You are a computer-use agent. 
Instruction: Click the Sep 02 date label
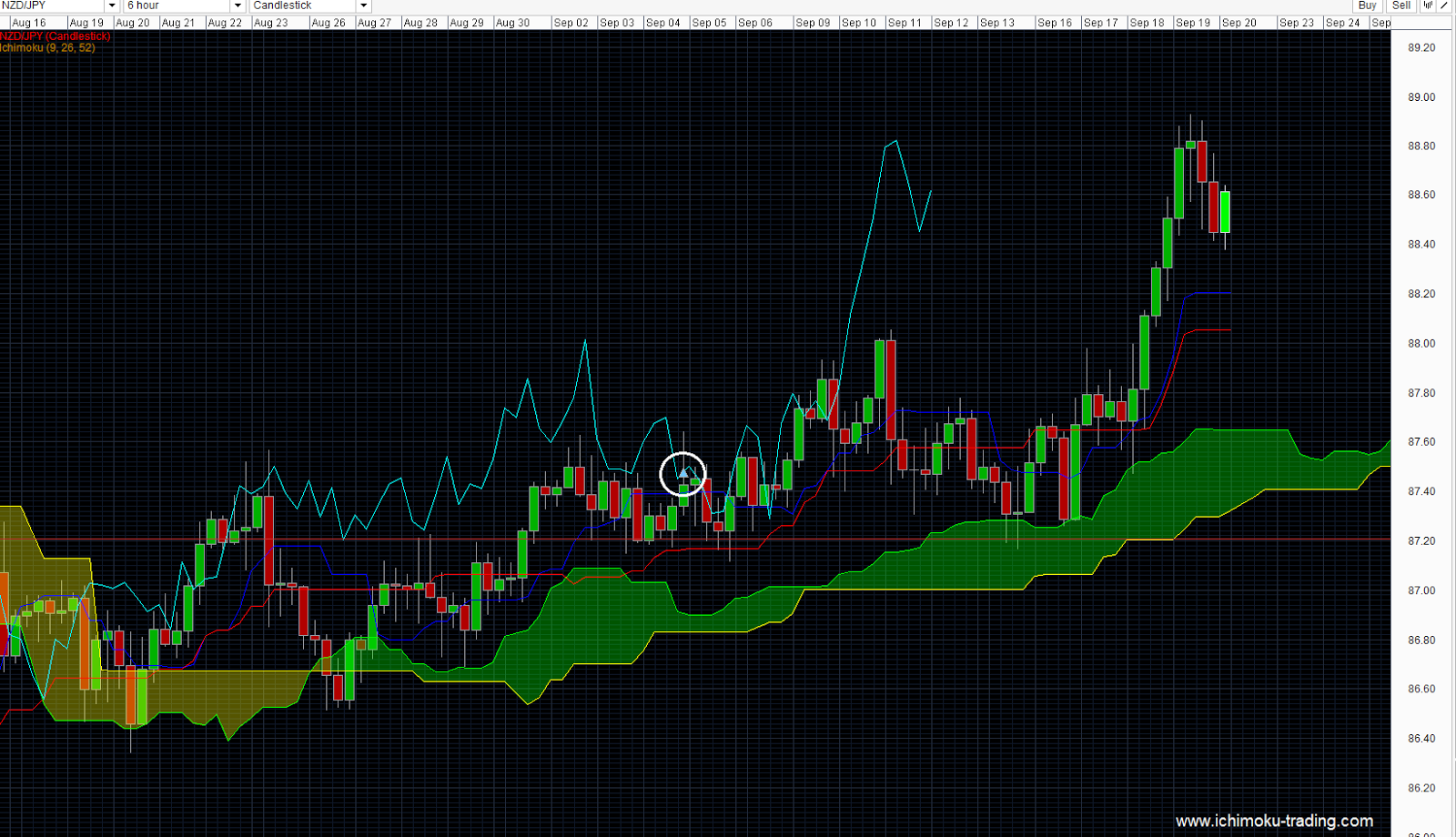point(571,23)
